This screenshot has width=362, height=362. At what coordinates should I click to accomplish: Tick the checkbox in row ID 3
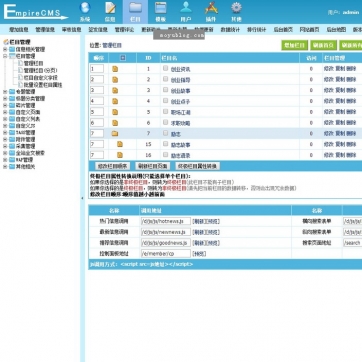click(x=165, y=89)
